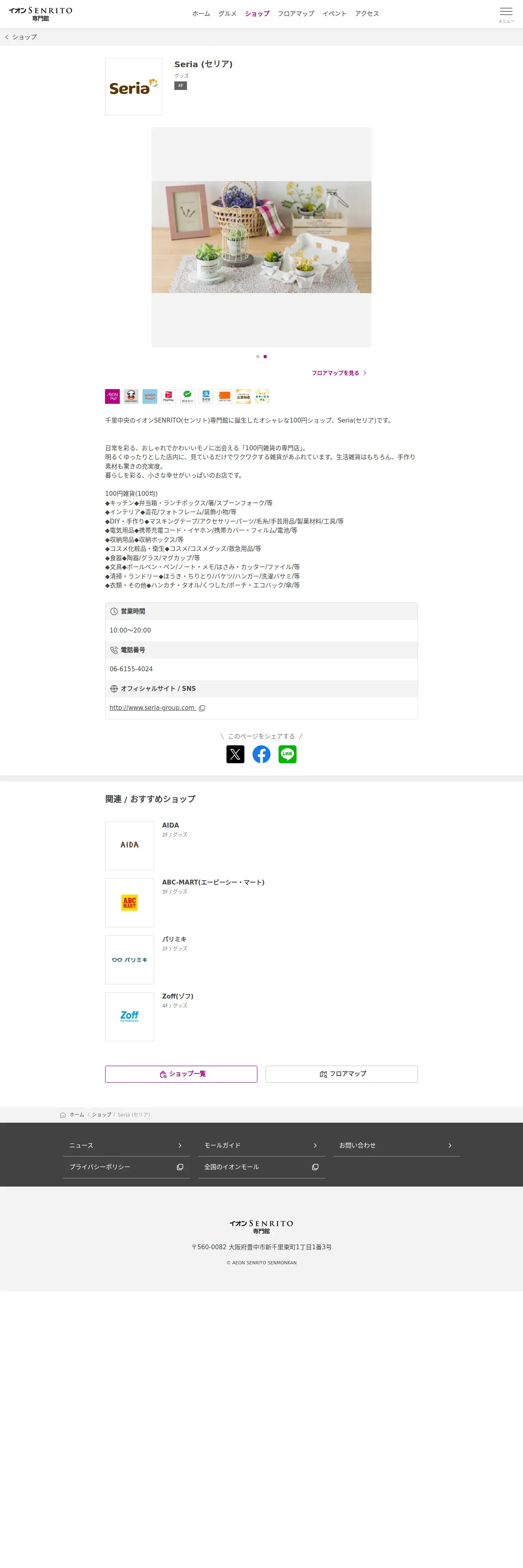Click the ニュース row arrow in footer
The width and height of the screenshot is (523, 1568).
180,1145
